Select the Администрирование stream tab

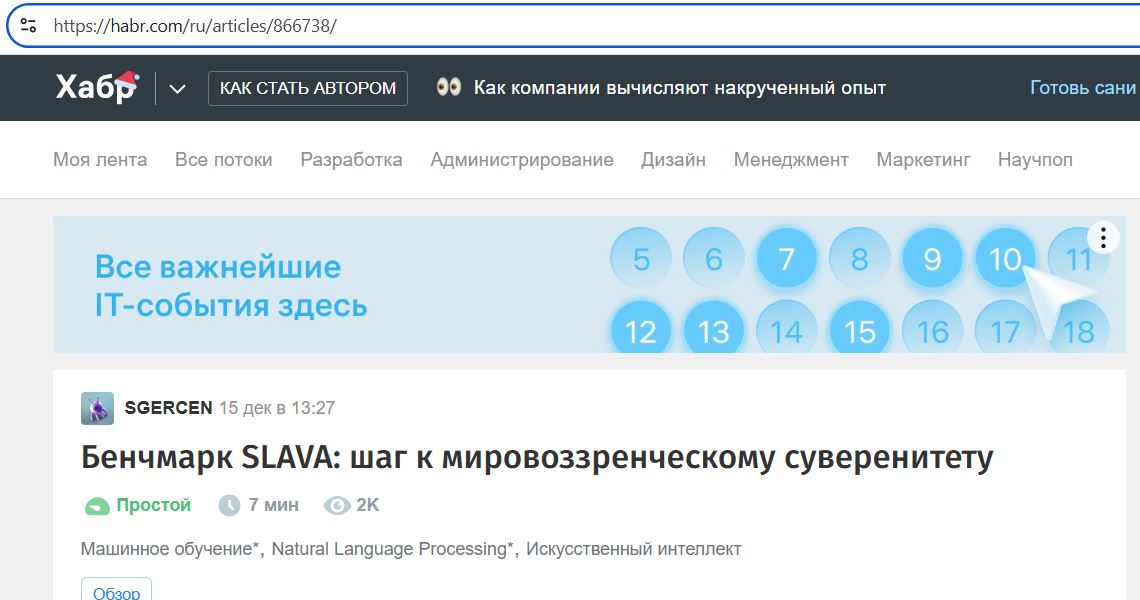pyautogui.click(x=522, y=159)
